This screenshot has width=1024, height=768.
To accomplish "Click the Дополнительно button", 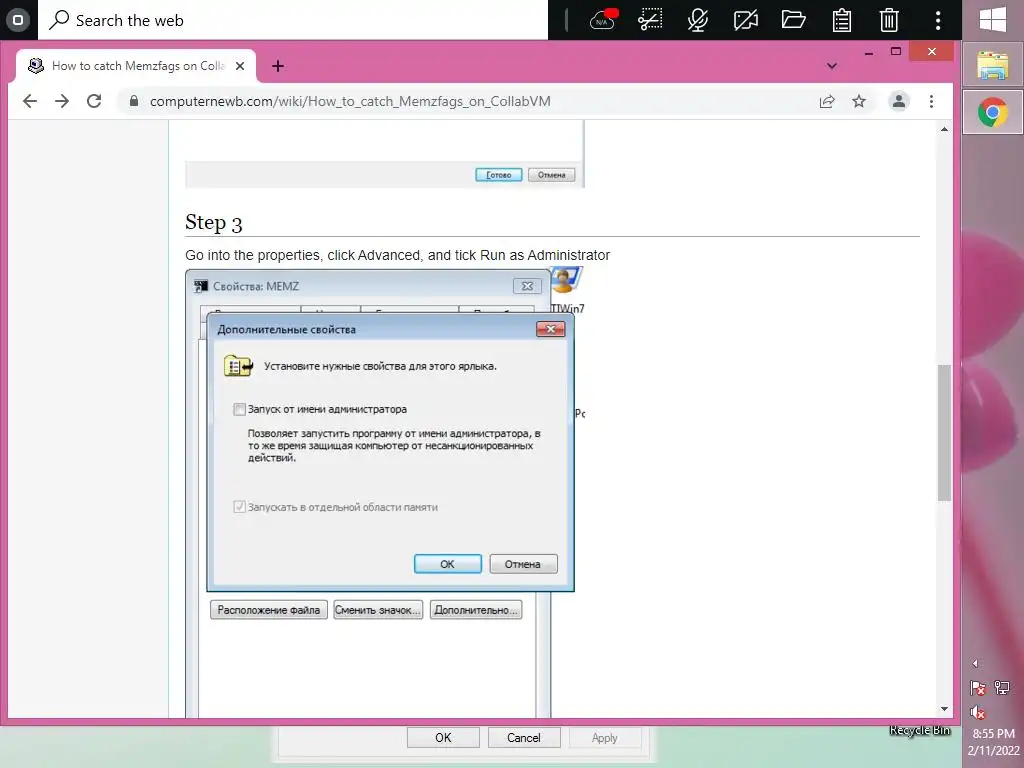I will coord(475,610).
